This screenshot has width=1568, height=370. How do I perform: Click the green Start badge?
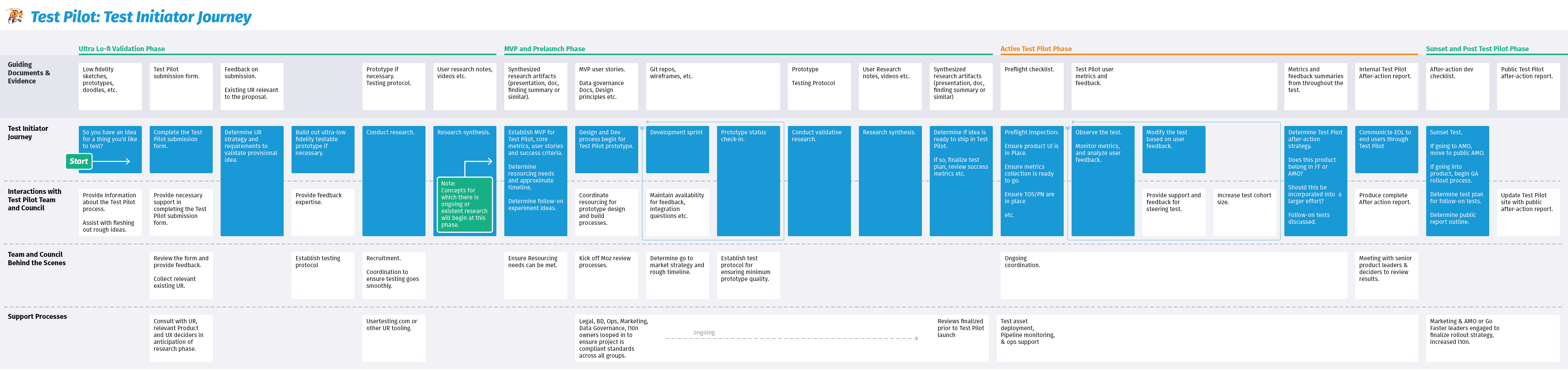pyautogui.click(x=79, y=161)
